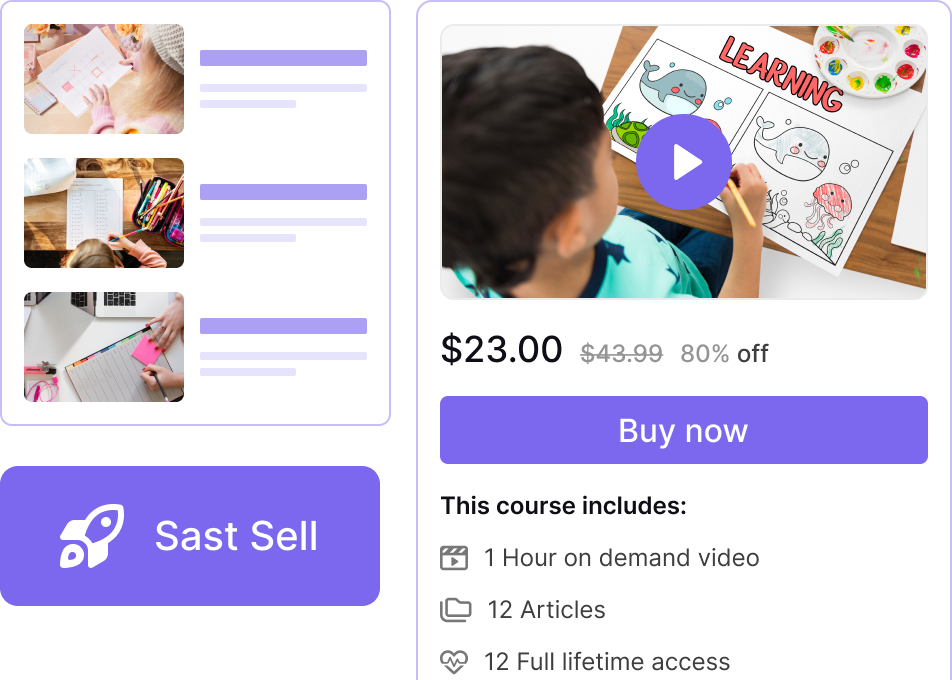The height and width of the screenshot is (680, 952).
Task: Open the calendar planning course thumbnail
Action: click(104, 79)
